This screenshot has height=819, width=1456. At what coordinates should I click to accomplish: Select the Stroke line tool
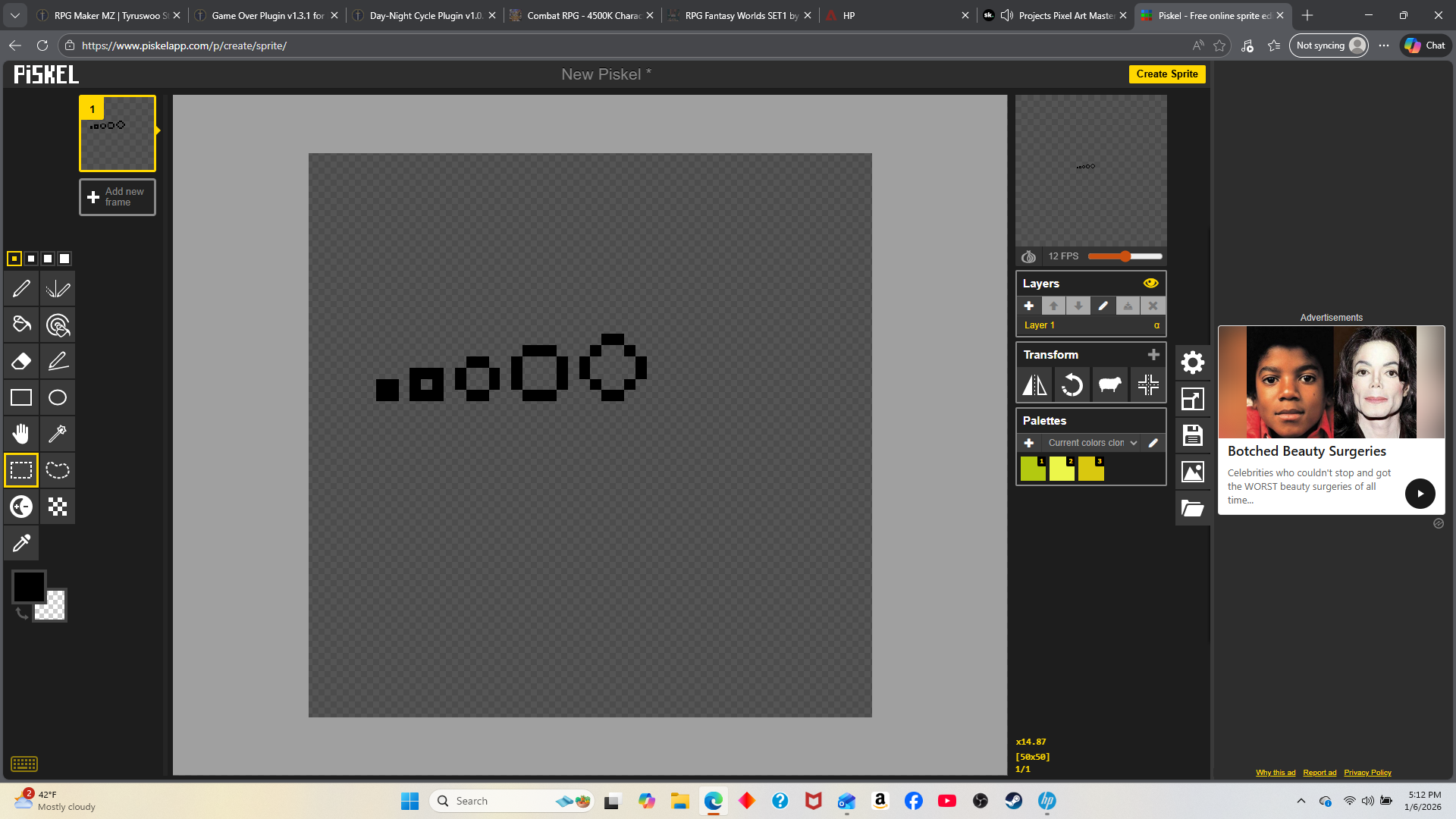(58, 361)
